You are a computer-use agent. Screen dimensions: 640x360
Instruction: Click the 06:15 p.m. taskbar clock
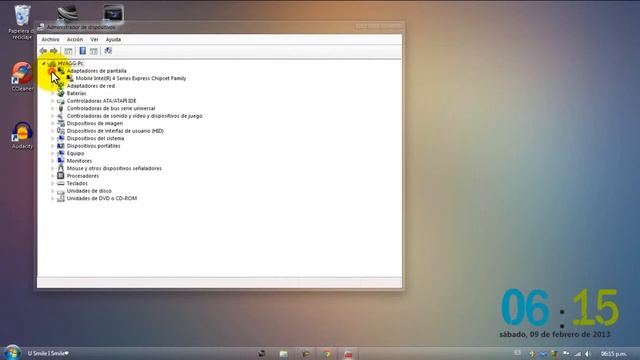click(x=613, y=353)
